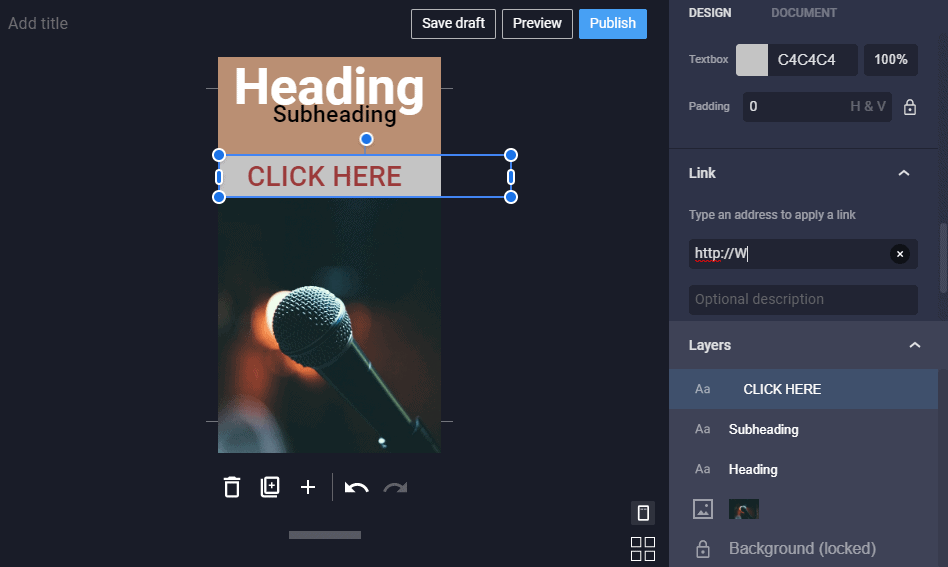Click the Heading layer Aa icon
Viewport: 948px width, 567px height.
point(703,469)
